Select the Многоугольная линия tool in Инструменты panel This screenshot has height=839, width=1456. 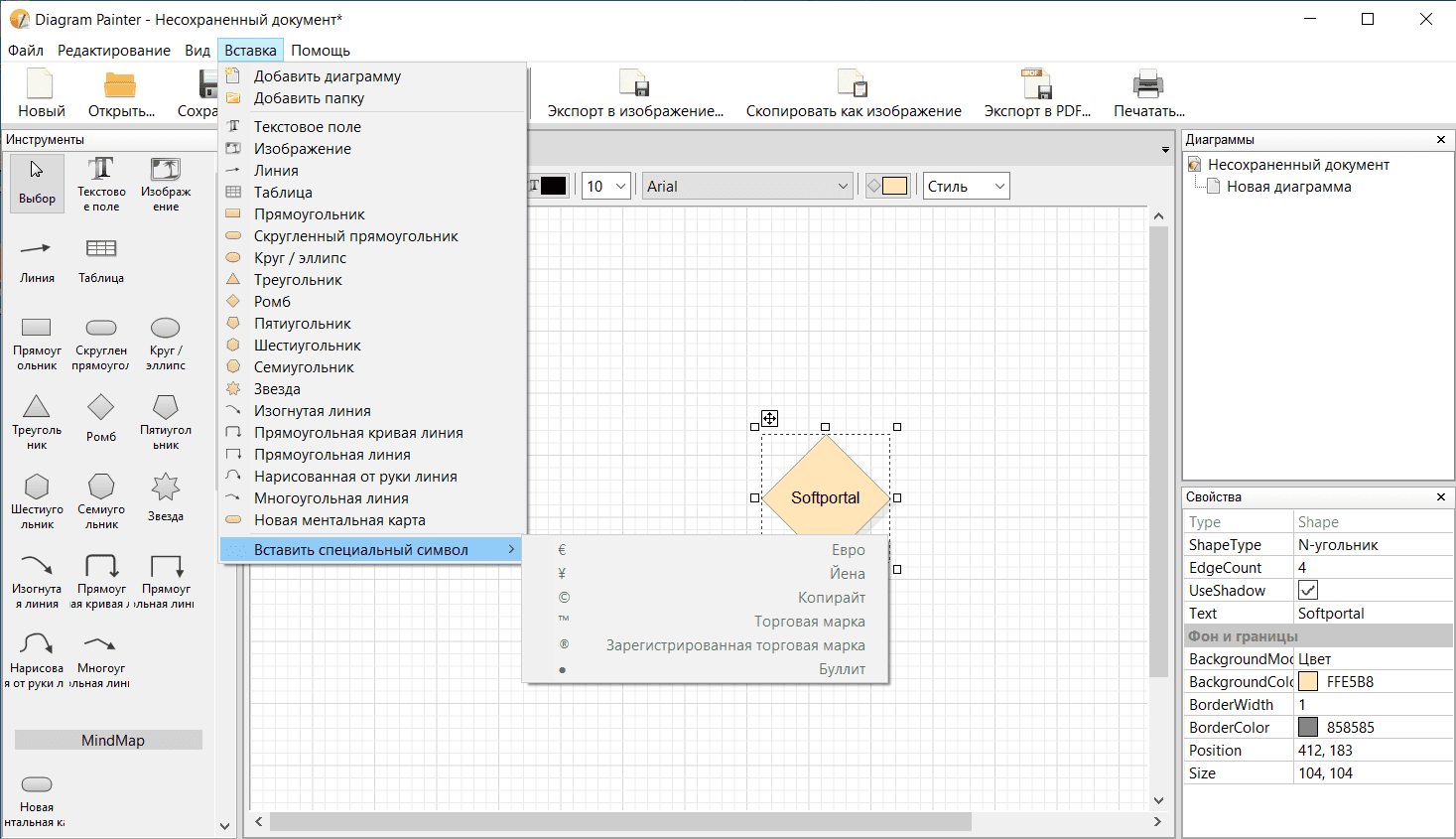[x=101, y=660]
